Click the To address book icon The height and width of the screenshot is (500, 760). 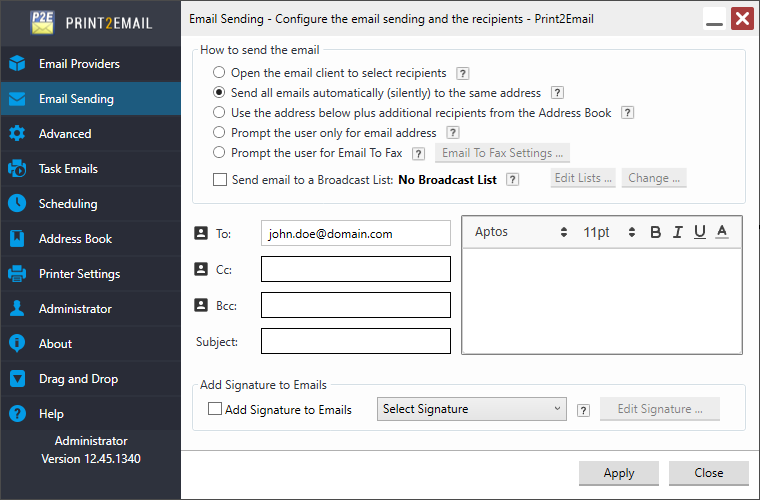[200, 233]
